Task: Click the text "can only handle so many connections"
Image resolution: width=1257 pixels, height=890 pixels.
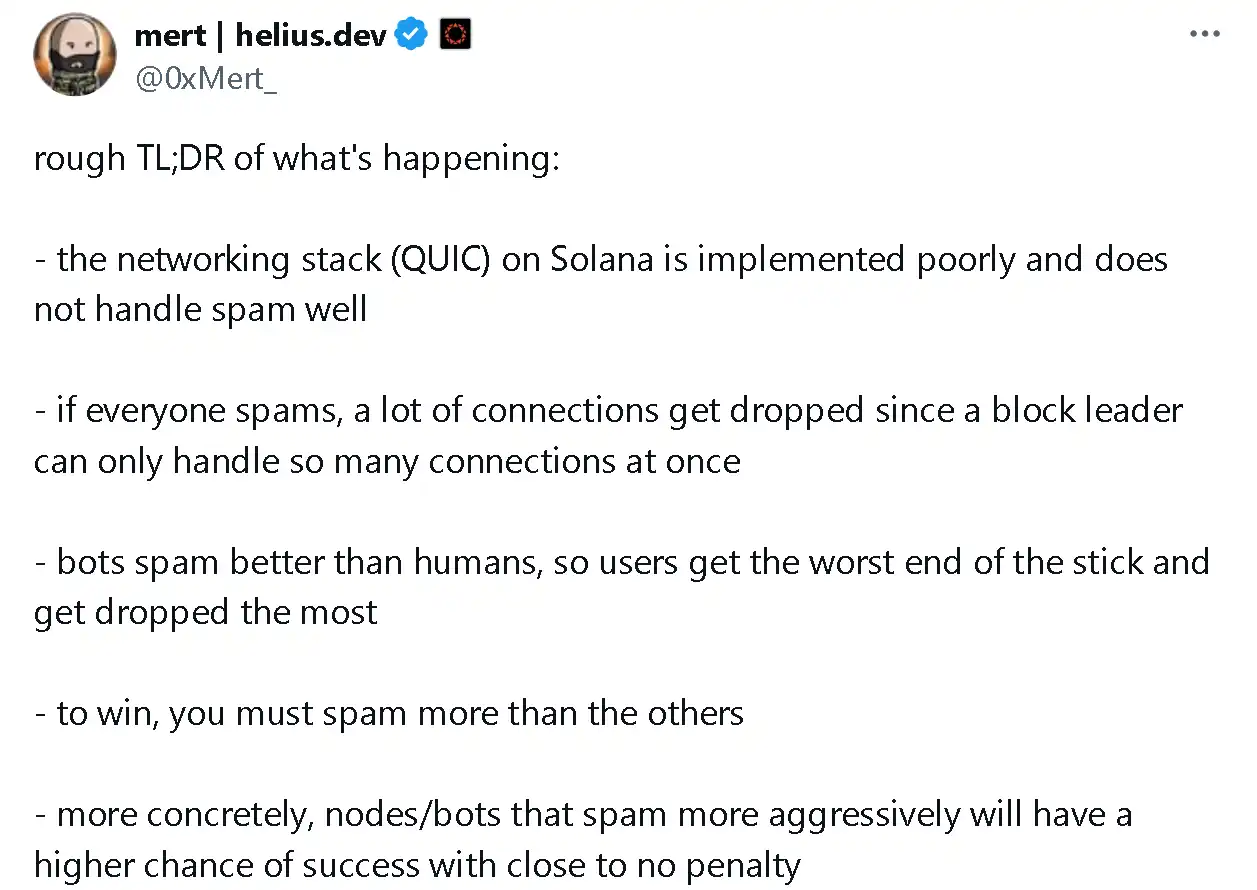Action: 317,462
